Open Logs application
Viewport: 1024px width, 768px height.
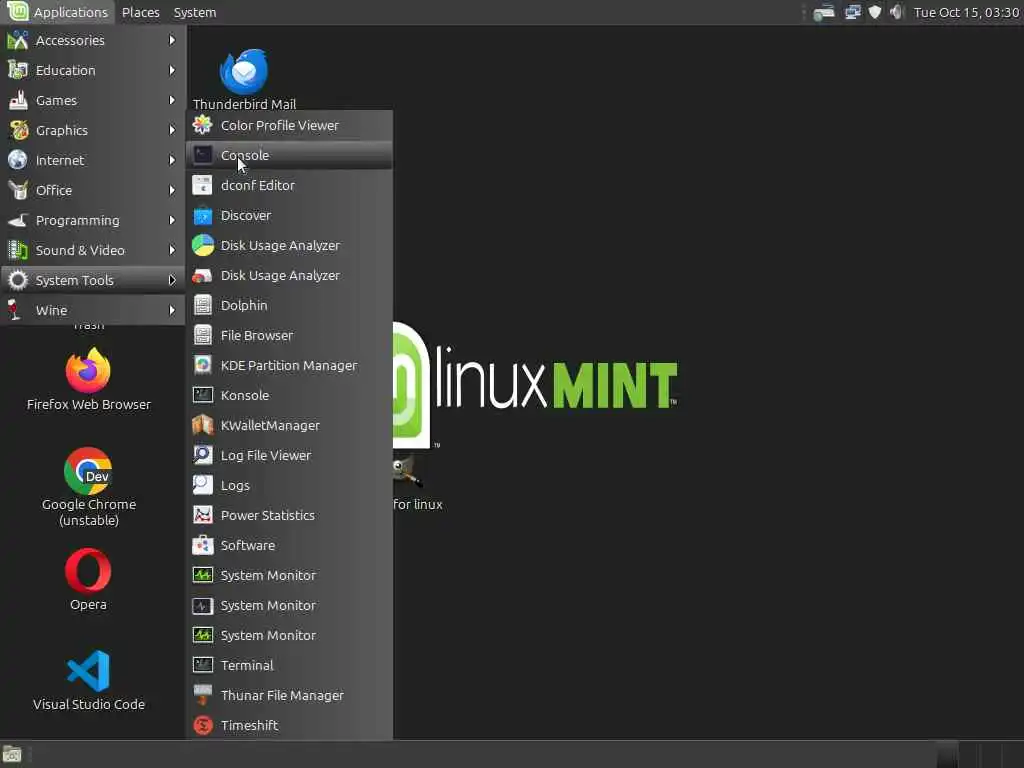(289, 486)
